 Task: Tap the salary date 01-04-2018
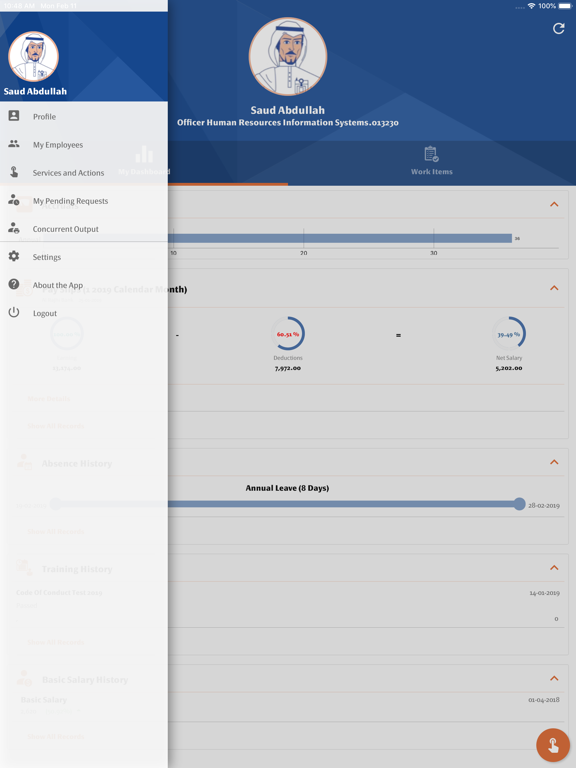point(544,700)
